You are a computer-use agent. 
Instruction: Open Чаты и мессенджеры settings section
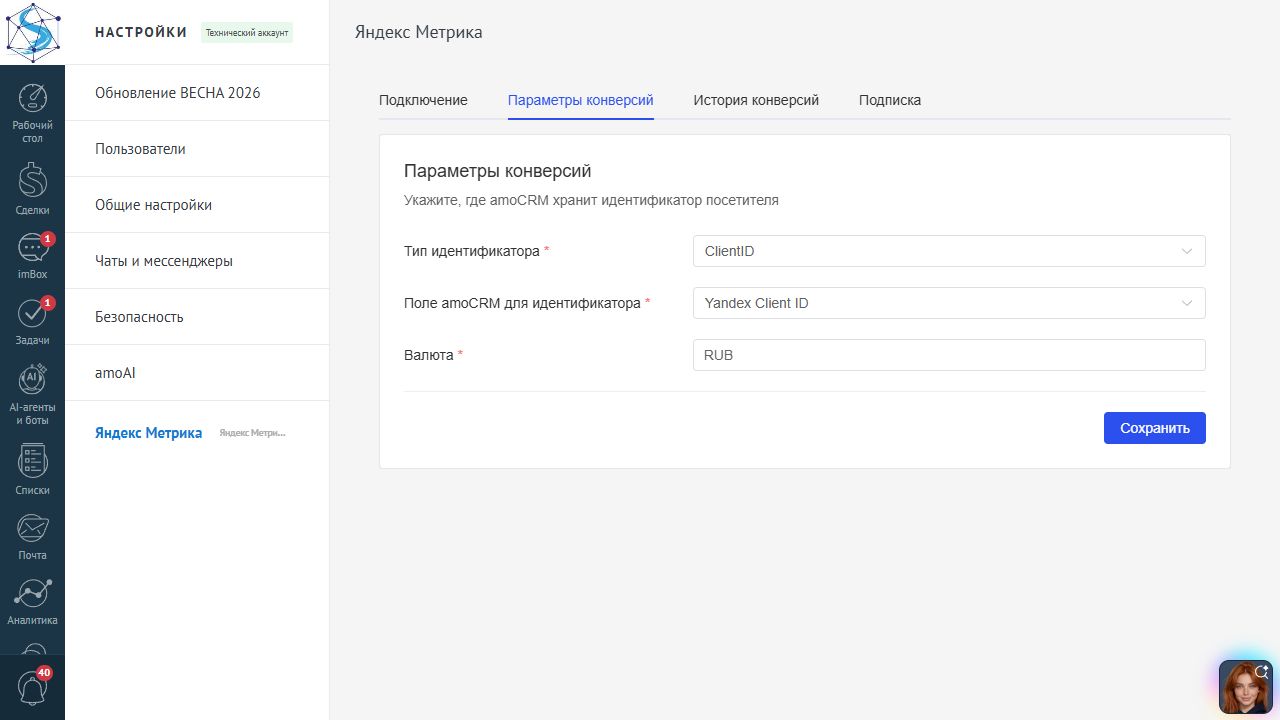(x=197, y=261)
